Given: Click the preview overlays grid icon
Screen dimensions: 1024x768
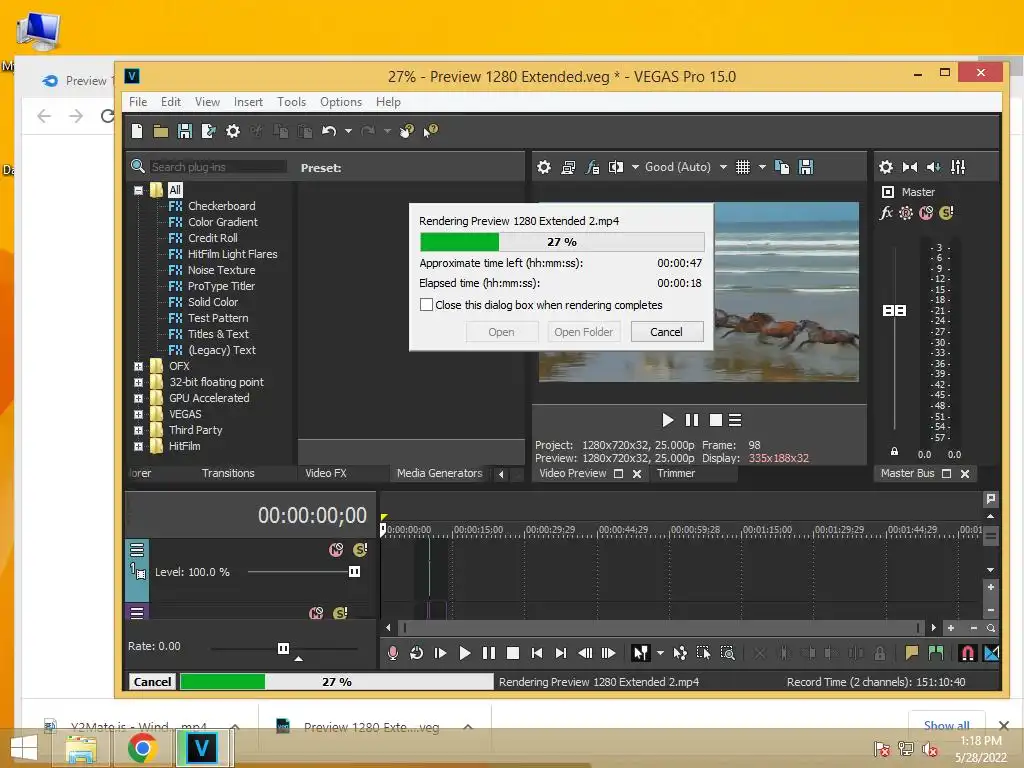Looking at the screenshot, I should click(x=743, y=167).
